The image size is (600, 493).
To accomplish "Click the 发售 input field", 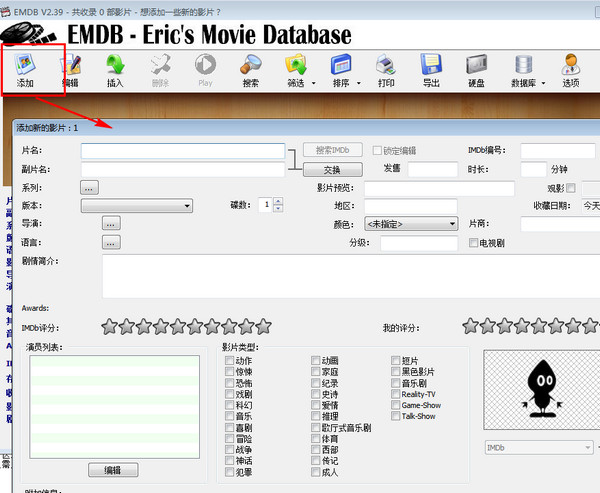I will (x=433, y=170).
